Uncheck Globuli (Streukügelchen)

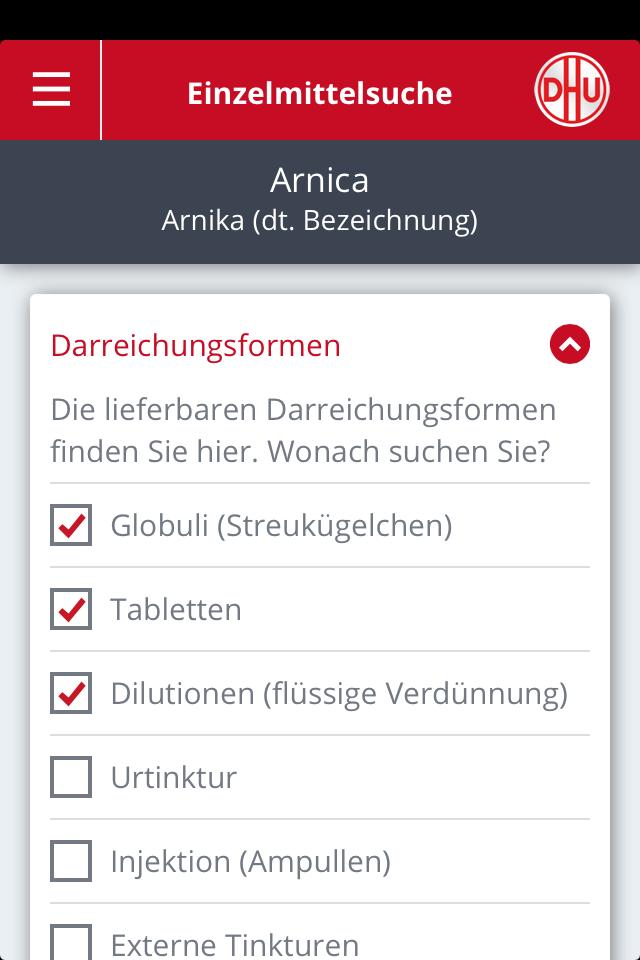pyautogui.click(x=70, y=523)
